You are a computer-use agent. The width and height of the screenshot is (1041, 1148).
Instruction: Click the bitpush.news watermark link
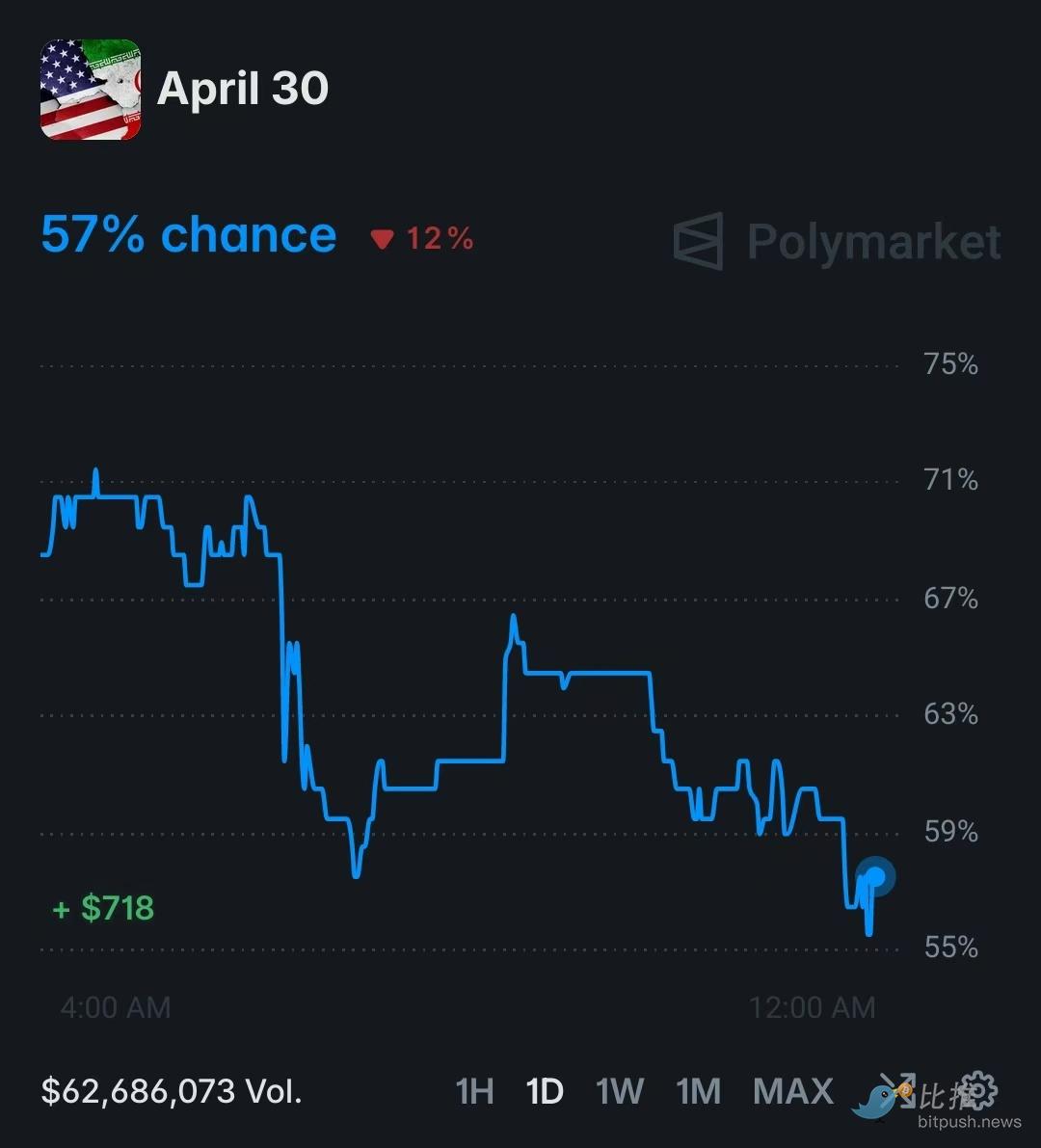point(969,1122)
